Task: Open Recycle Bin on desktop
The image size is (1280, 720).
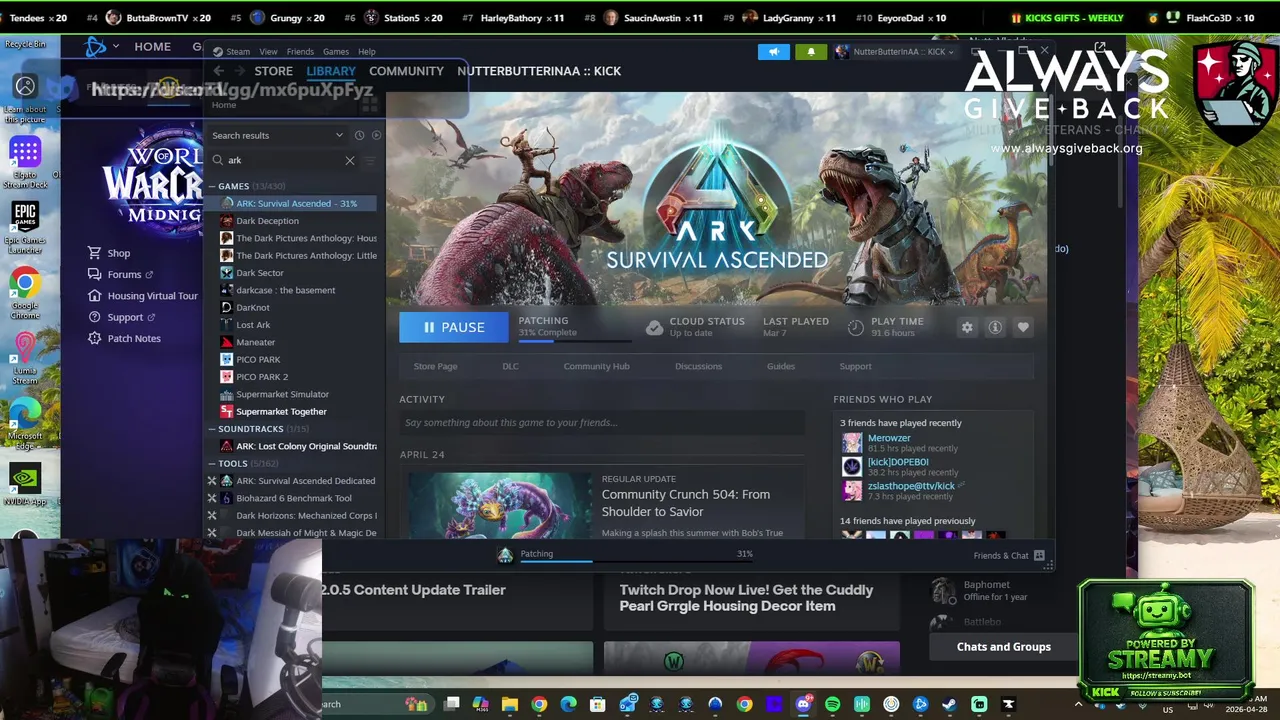Action: pos(25,44)
